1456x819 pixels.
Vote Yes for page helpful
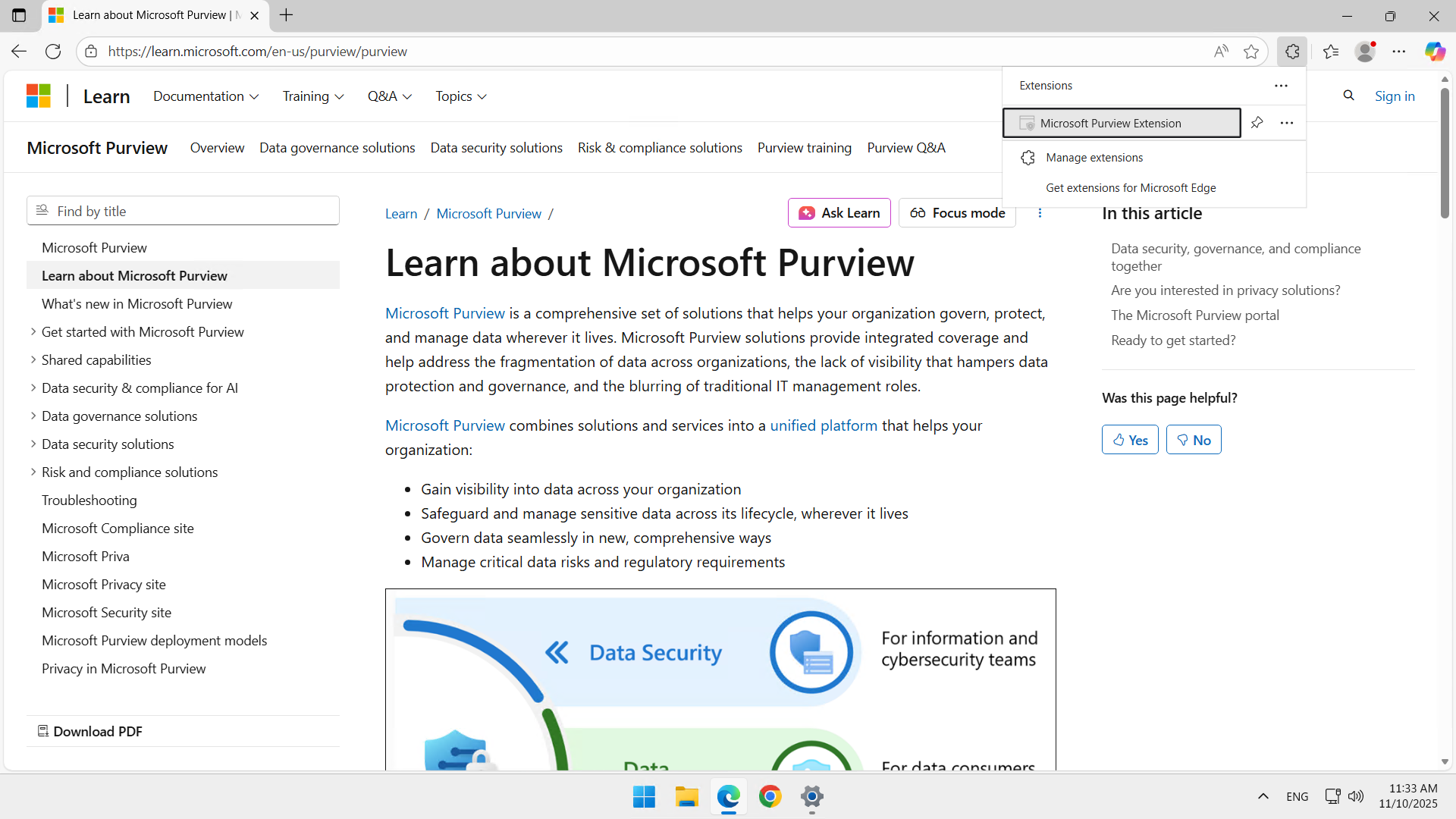(x=1130, y=440)
